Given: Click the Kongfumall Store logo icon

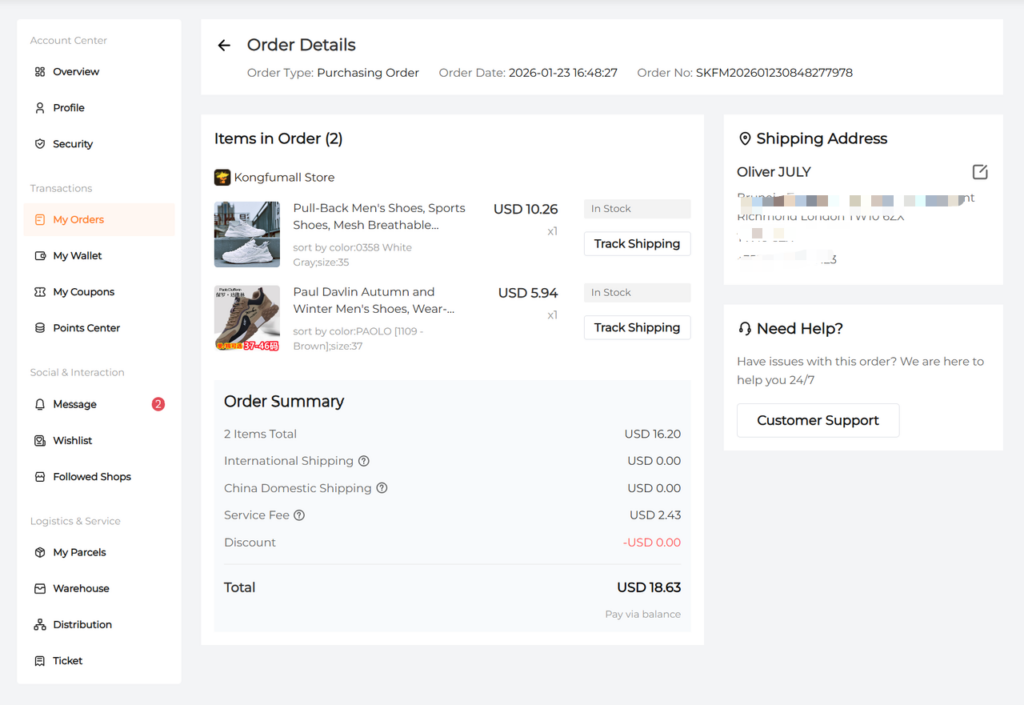Looking at the screenshot, I should click(222, 177).
